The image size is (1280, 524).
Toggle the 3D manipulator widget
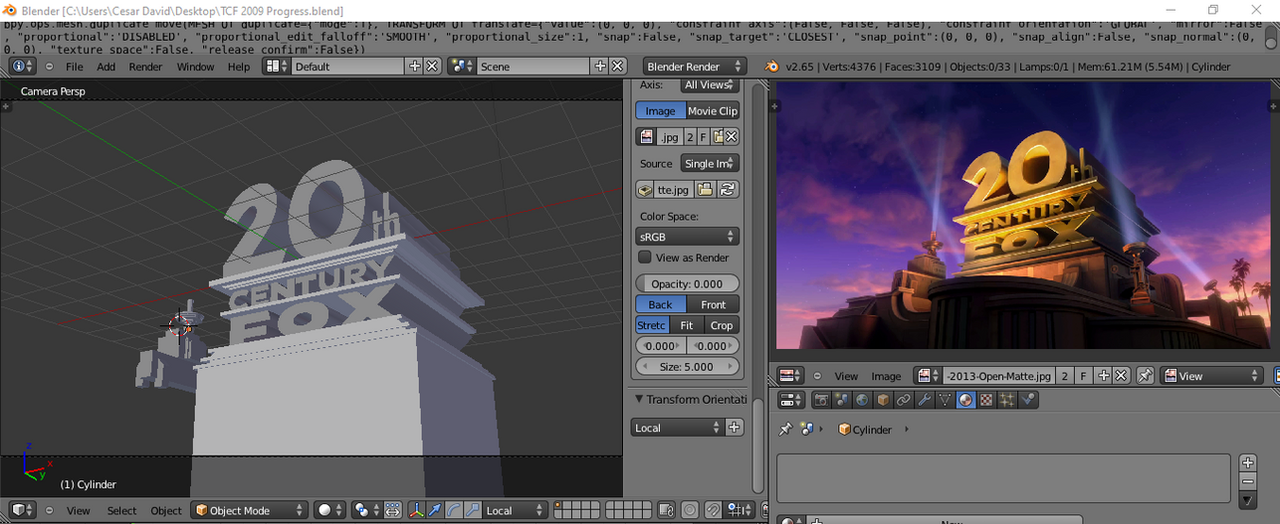417,510
